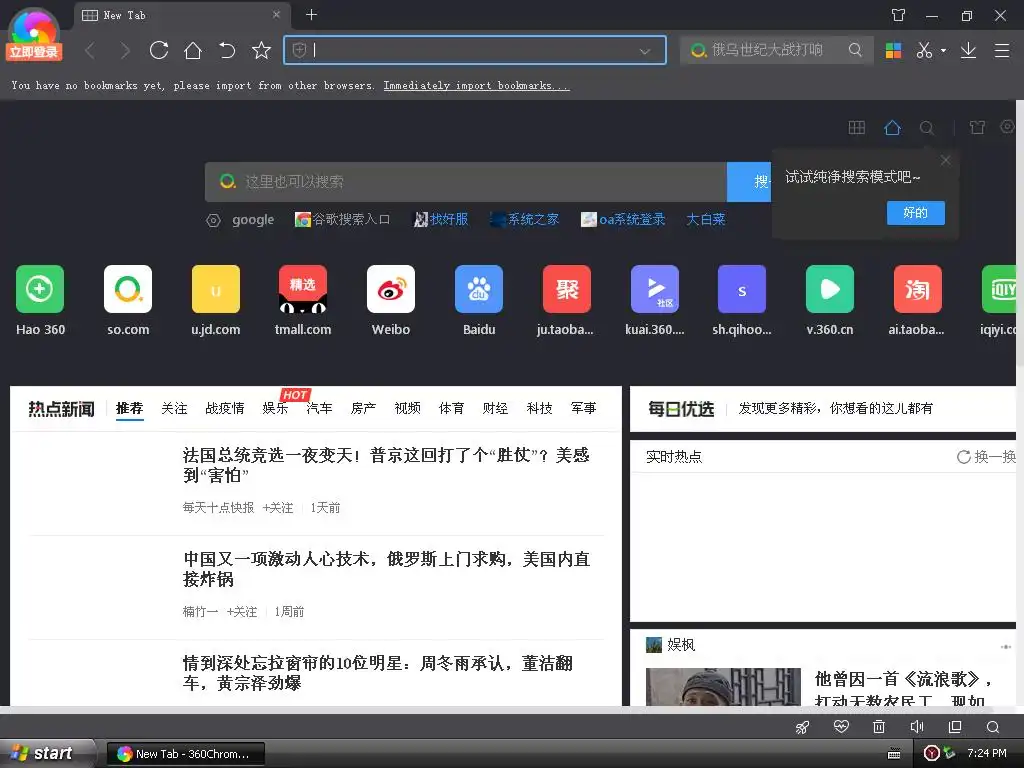Click the forward navigation arrow
The width and height of the screenshot is (1024, 768).
coord(125,50)
